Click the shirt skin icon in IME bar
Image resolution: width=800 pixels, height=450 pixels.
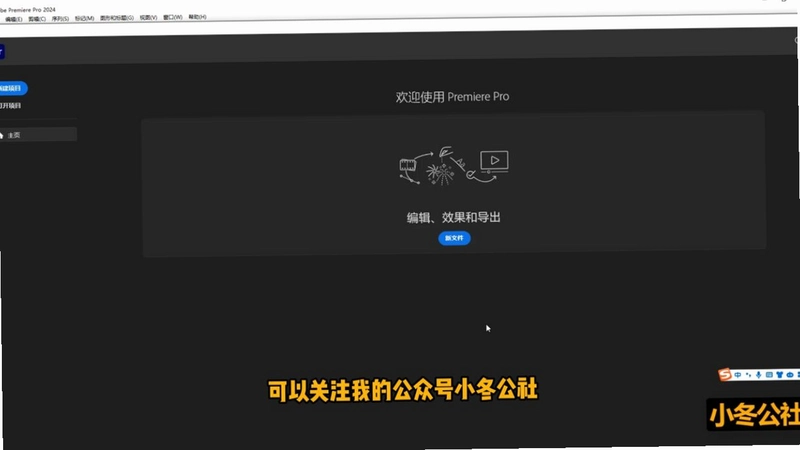780,375
